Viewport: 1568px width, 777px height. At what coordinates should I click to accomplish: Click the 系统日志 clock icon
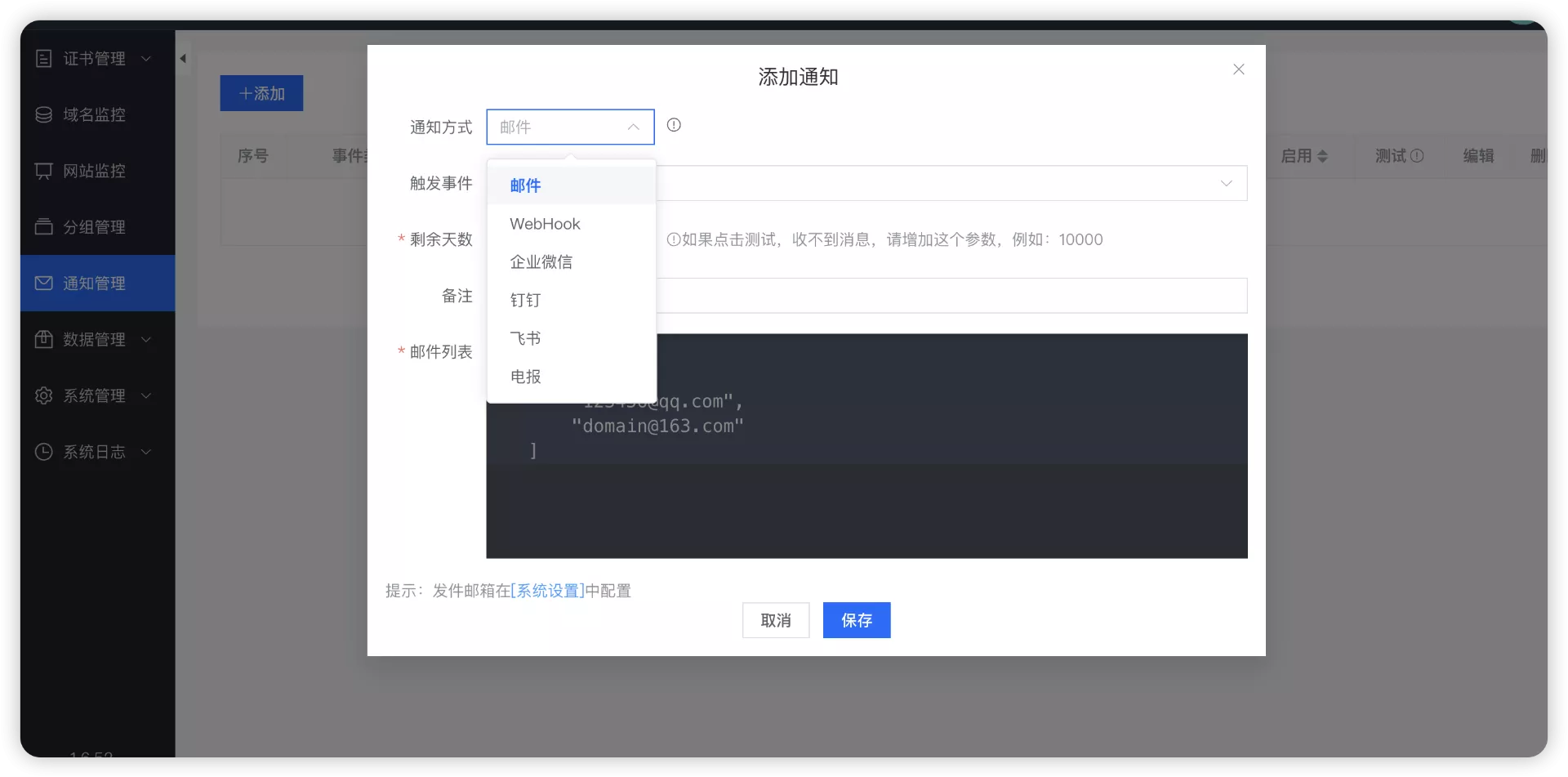pos(44,452)
